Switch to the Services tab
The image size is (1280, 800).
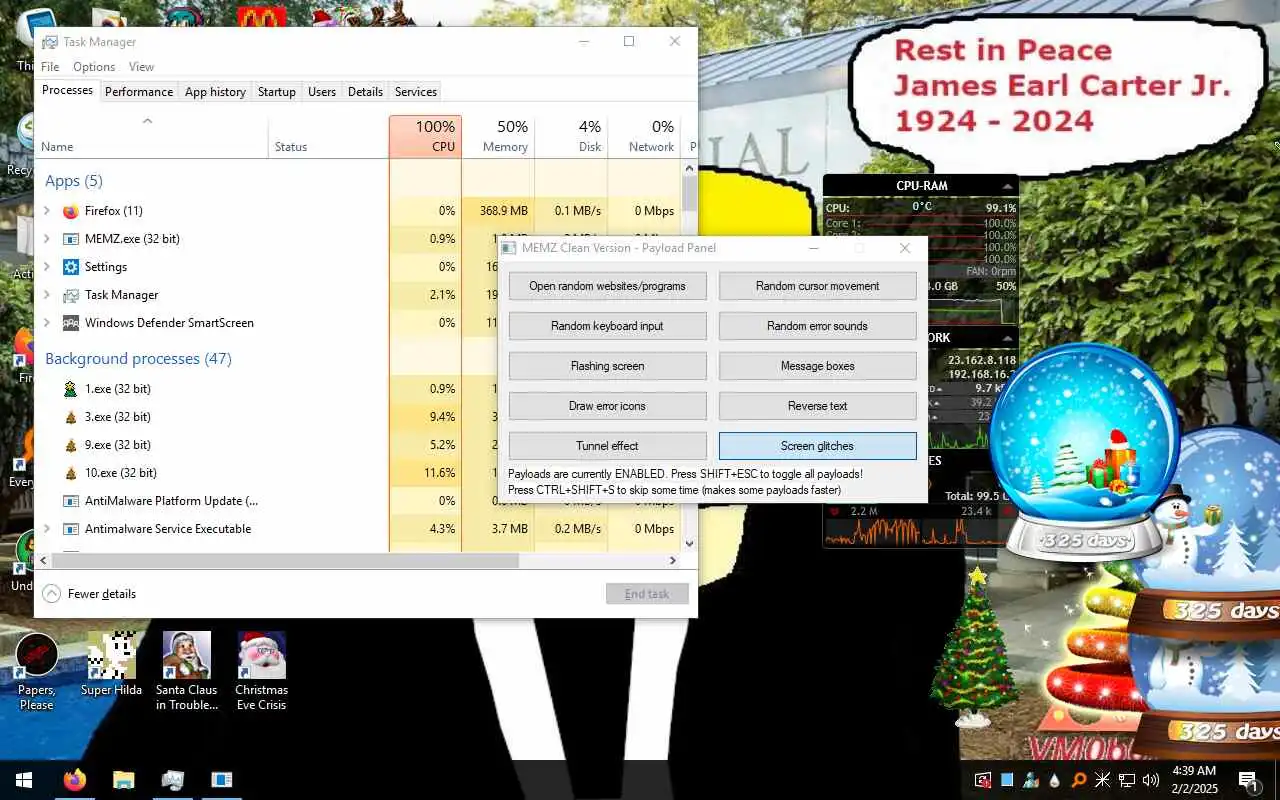tap(416, 91)
